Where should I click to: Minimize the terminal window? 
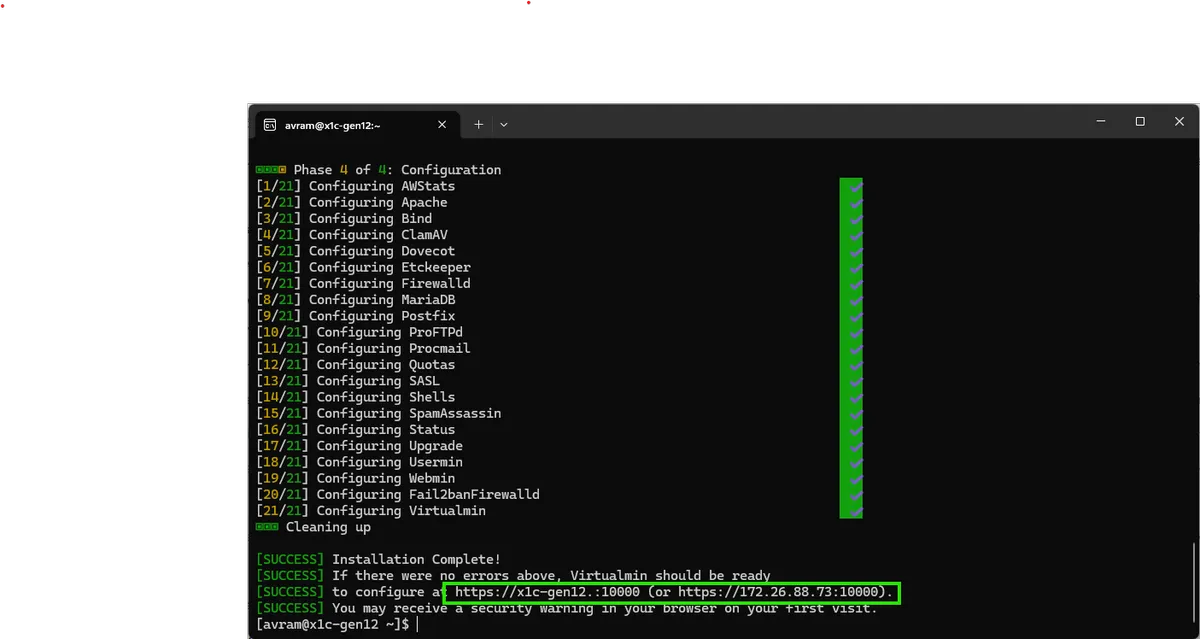[x=1101, y=122]
